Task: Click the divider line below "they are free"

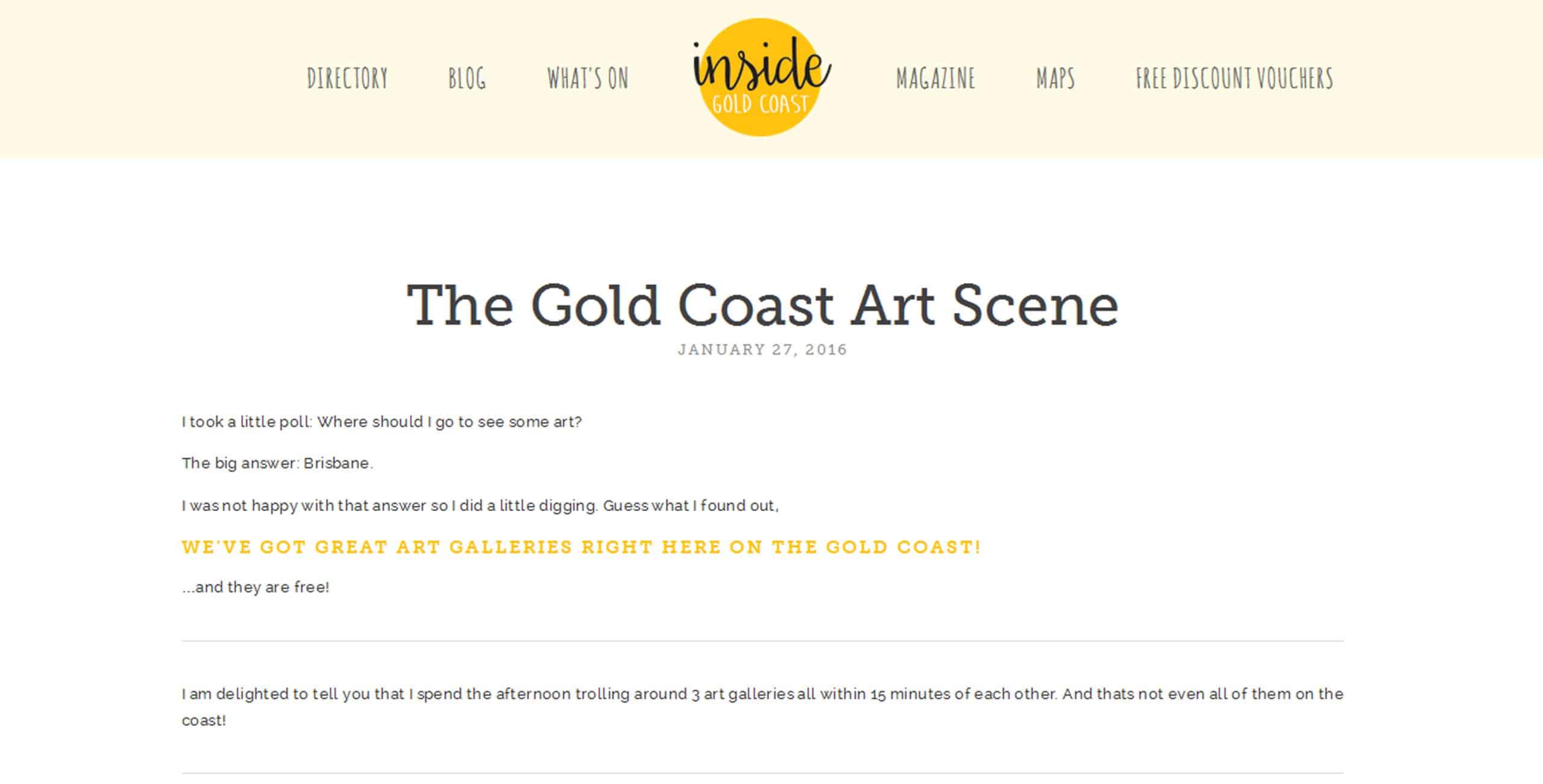Action: 762,641
